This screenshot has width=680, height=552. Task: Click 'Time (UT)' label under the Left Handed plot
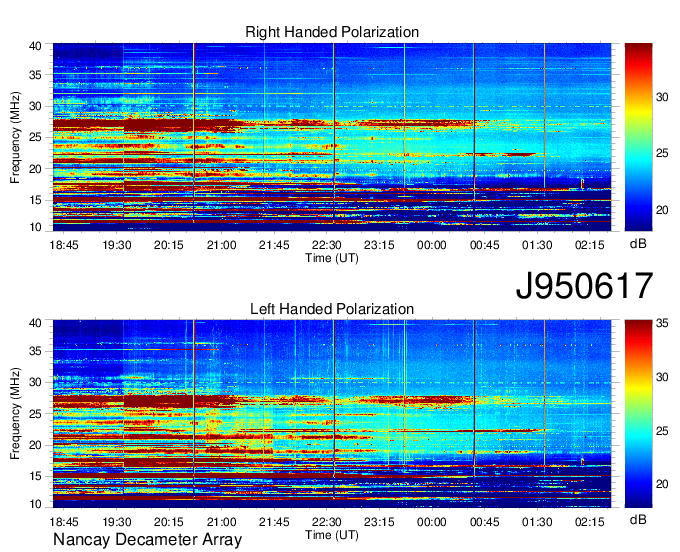pyautogui.click(x=332, y=535)
